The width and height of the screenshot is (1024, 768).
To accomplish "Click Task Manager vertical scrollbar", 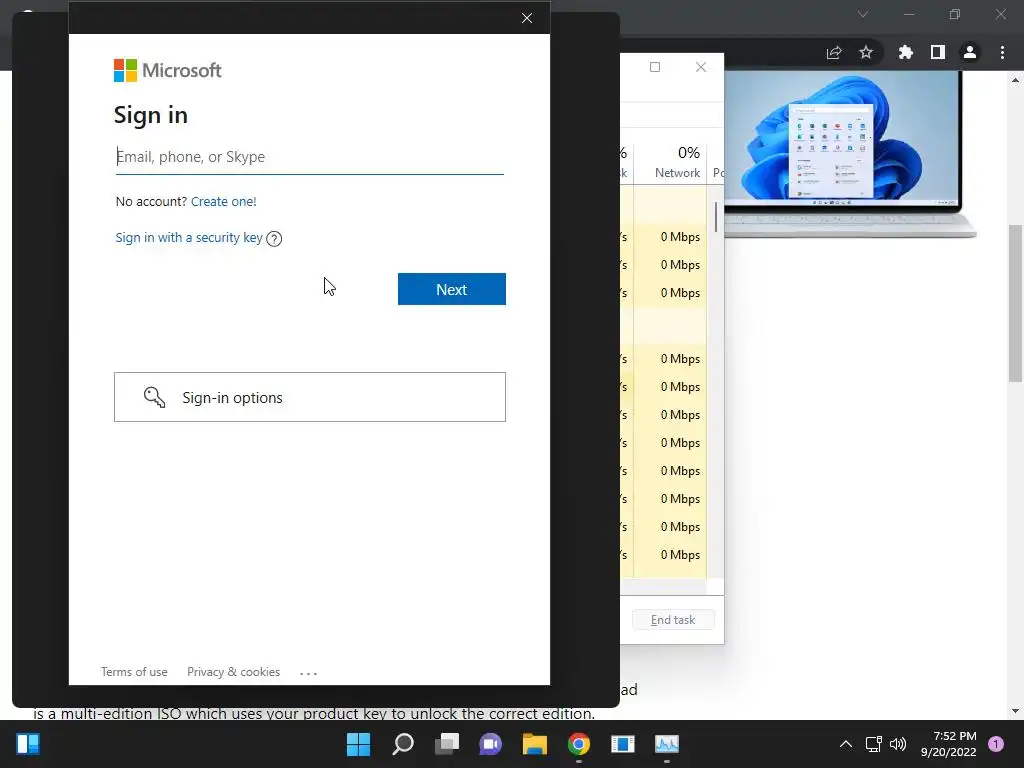I will coord(716,217).
